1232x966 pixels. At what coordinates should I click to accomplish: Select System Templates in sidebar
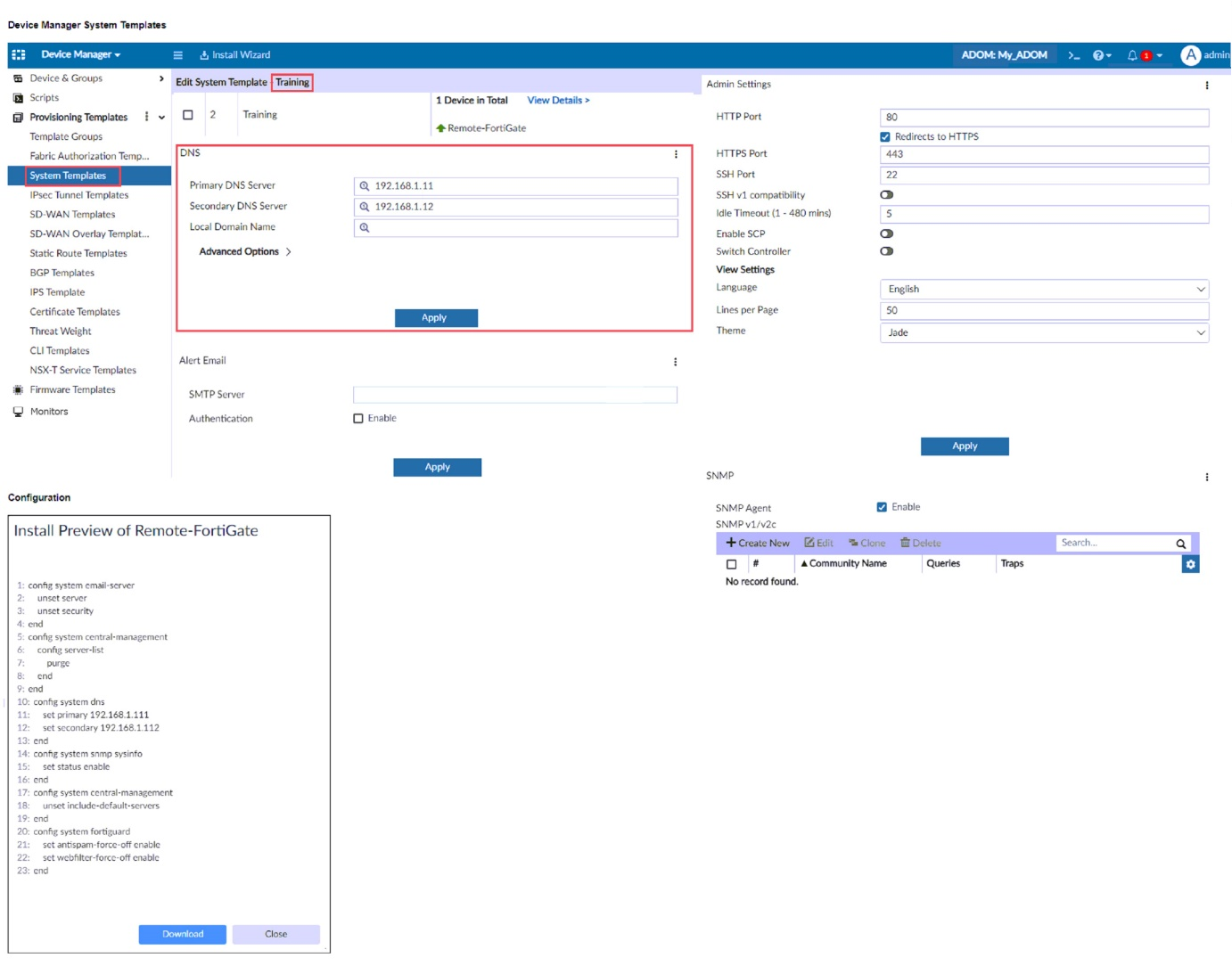click(68, 176)
